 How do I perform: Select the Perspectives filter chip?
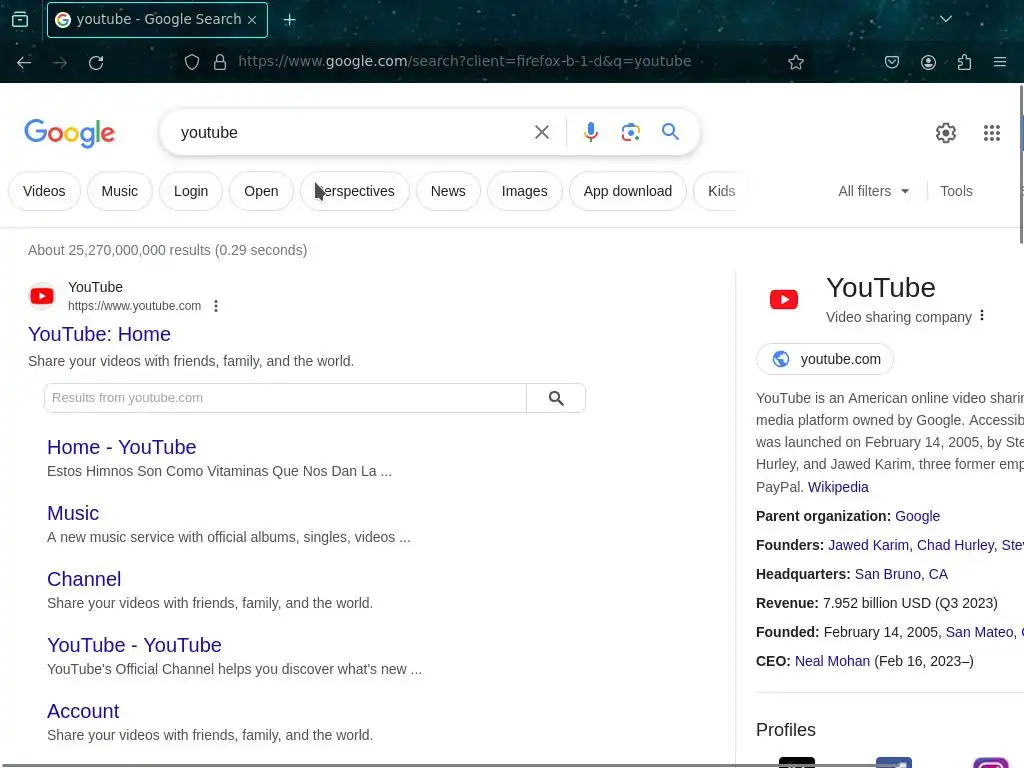click(355, 191)
